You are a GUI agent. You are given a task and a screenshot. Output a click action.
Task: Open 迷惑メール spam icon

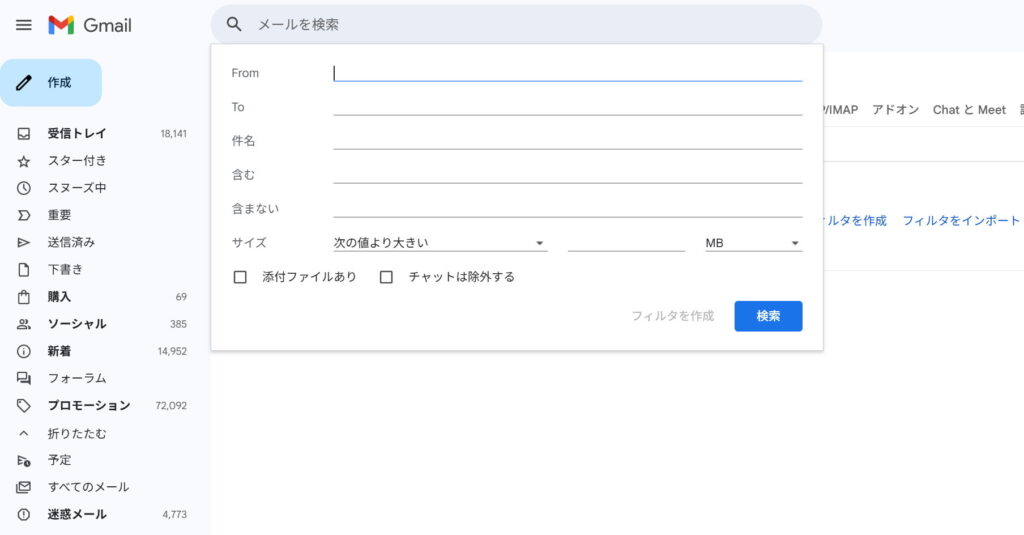coord(24,514)
